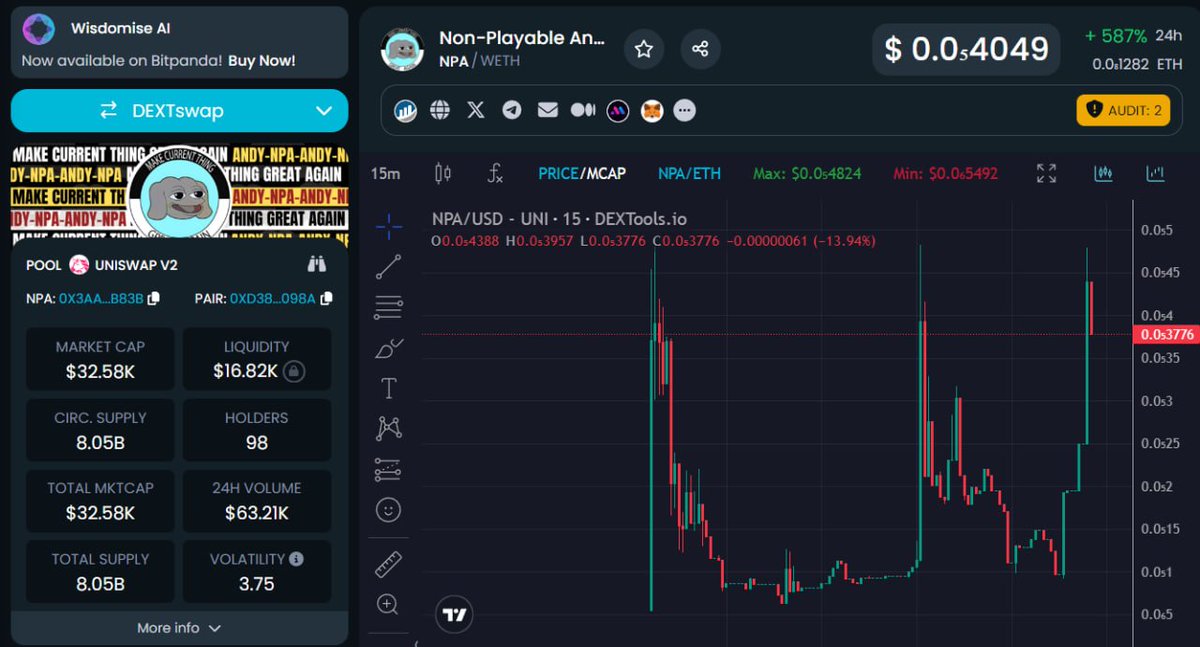Click Buy Now! in Wisdomise ad
Image resolution: width=1200 pixels, height=647 pixels.
coord(261,60)
